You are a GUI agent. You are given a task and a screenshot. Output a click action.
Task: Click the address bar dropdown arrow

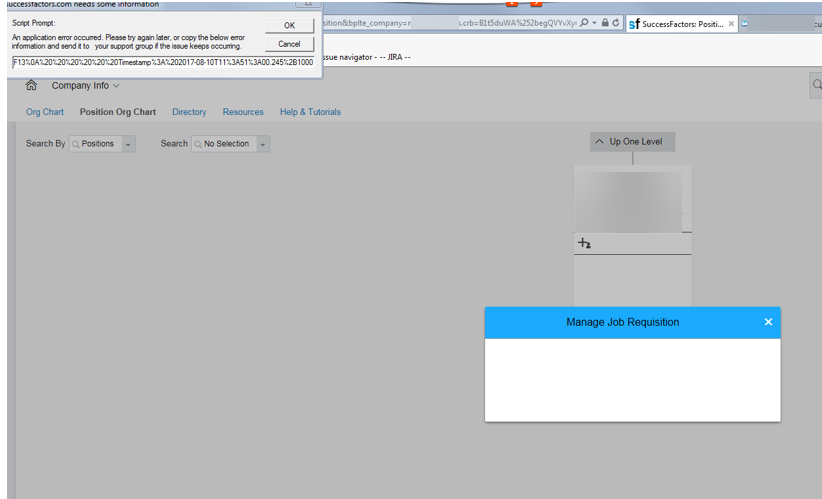(x=594, y=23)
